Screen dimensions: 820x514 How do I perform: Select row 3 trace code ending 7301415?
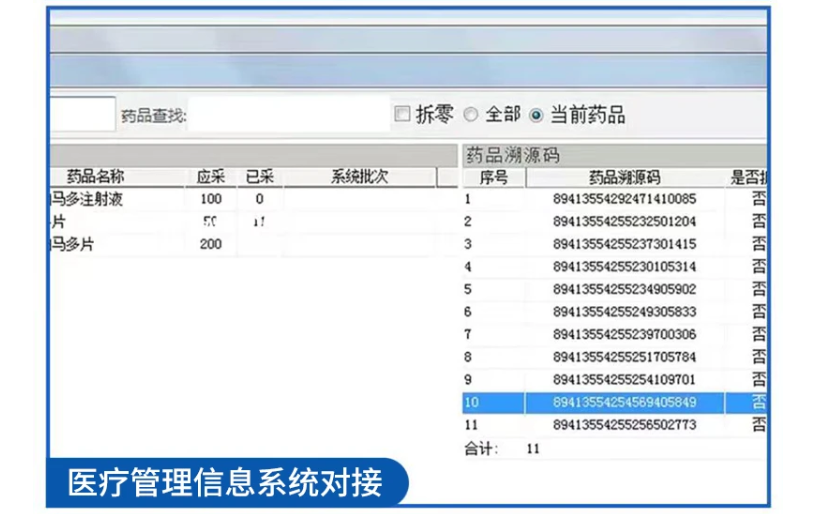[624, 244]
